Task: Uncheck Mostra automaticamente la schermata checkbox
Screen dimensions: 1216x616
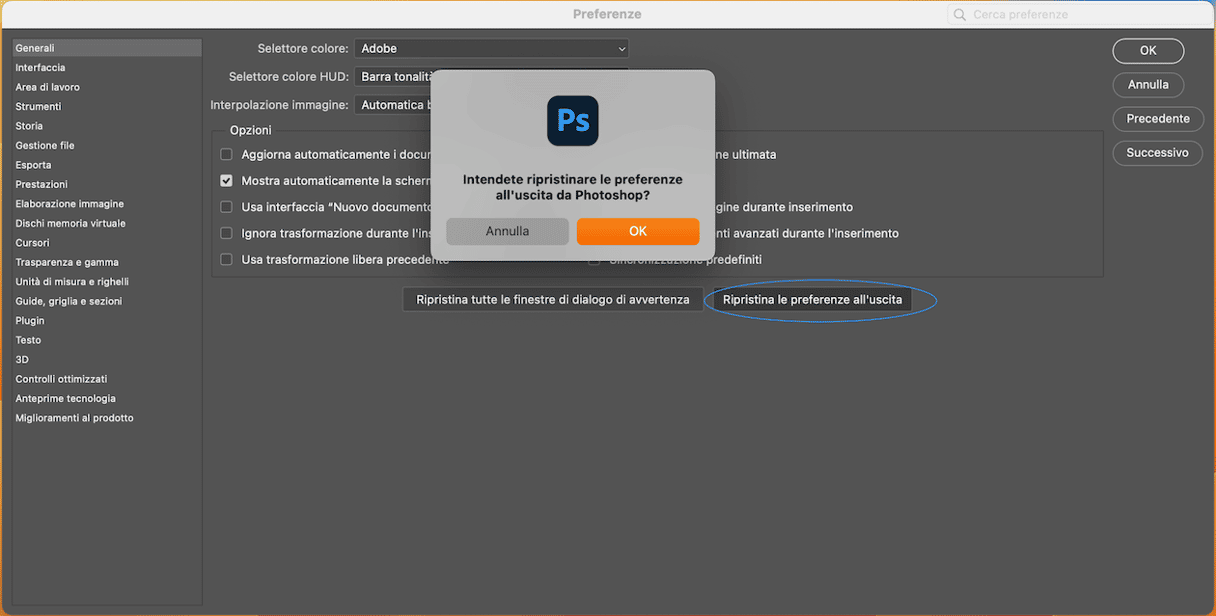Action: (x=226, y=181)
